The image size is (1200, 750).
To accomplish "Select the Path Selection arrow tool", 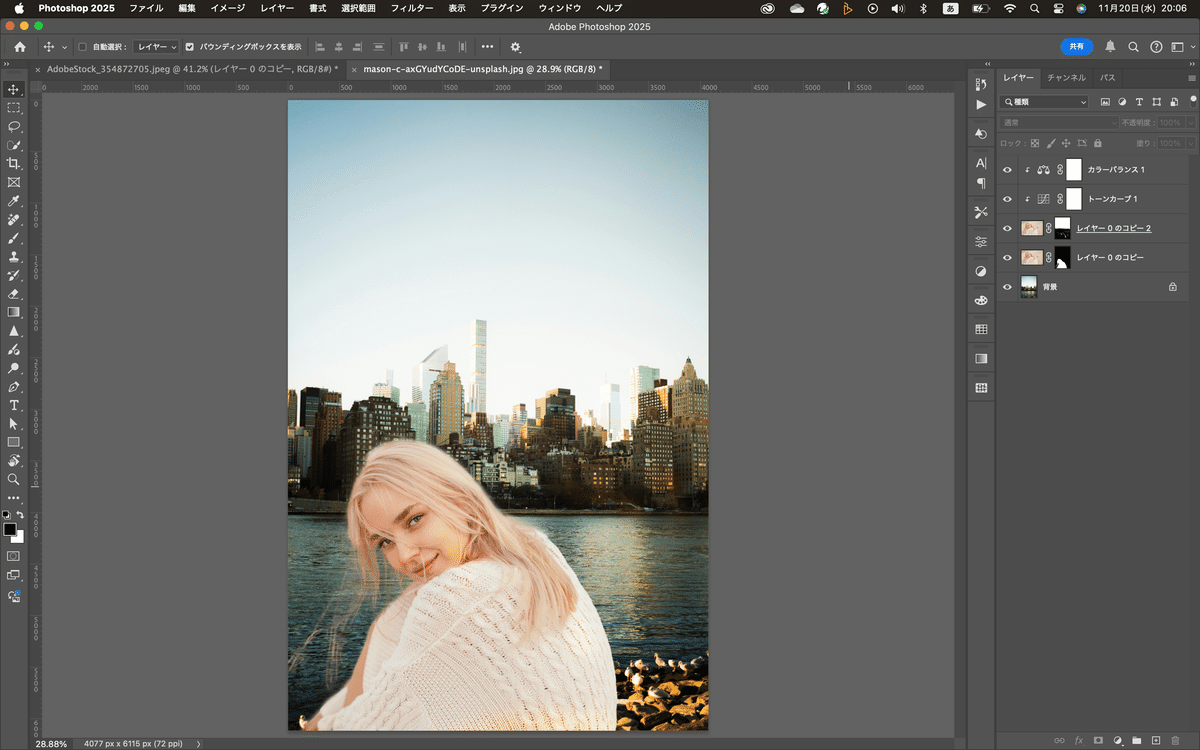I will point(14,423).
